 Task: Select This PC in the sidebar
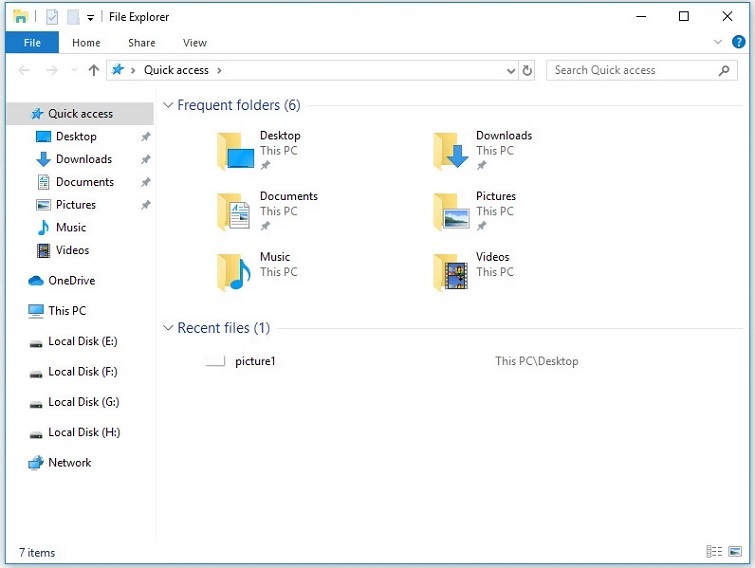[x=67, y=311]
